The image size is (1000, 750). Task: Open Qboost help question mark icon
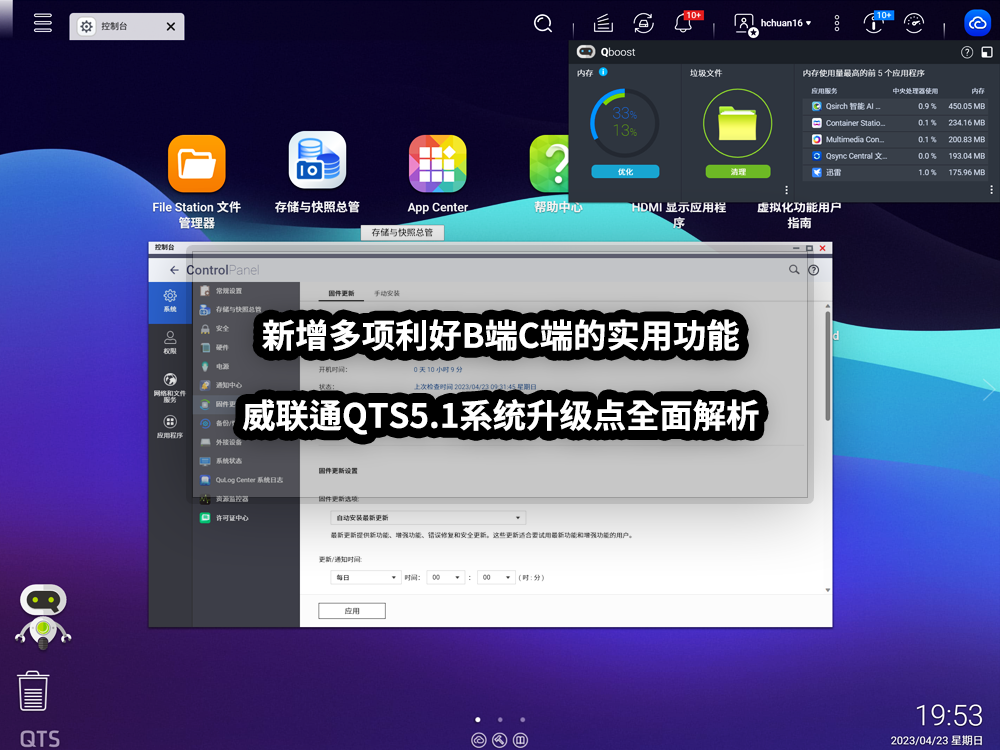click(967, 52)
